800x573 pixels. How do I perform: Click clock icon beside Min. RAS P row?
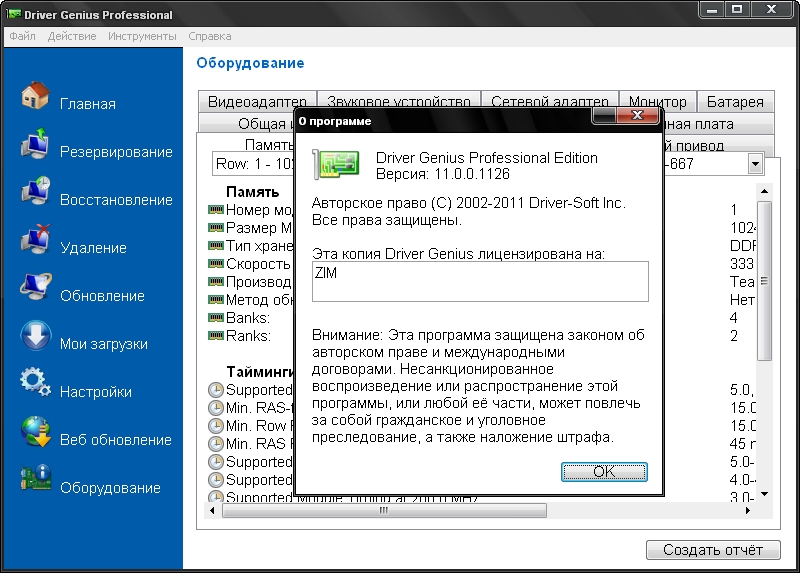[216, 443]
